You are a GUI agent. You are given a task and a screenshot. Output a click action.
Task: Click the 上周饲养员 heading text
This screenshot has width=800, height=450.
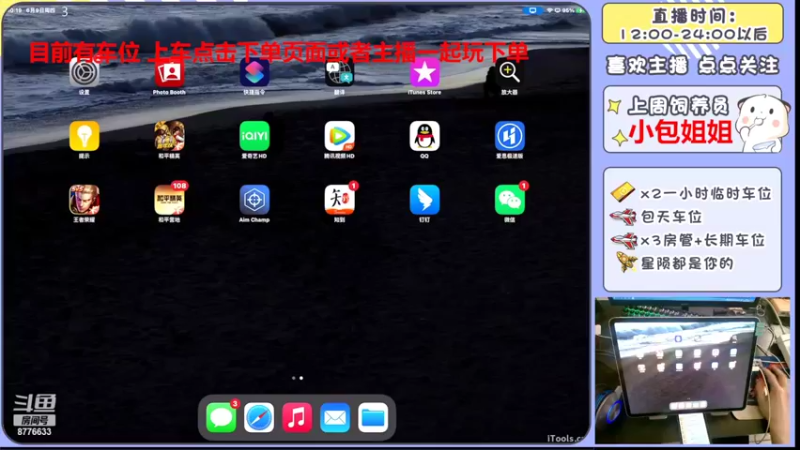[x=678, y=106]
